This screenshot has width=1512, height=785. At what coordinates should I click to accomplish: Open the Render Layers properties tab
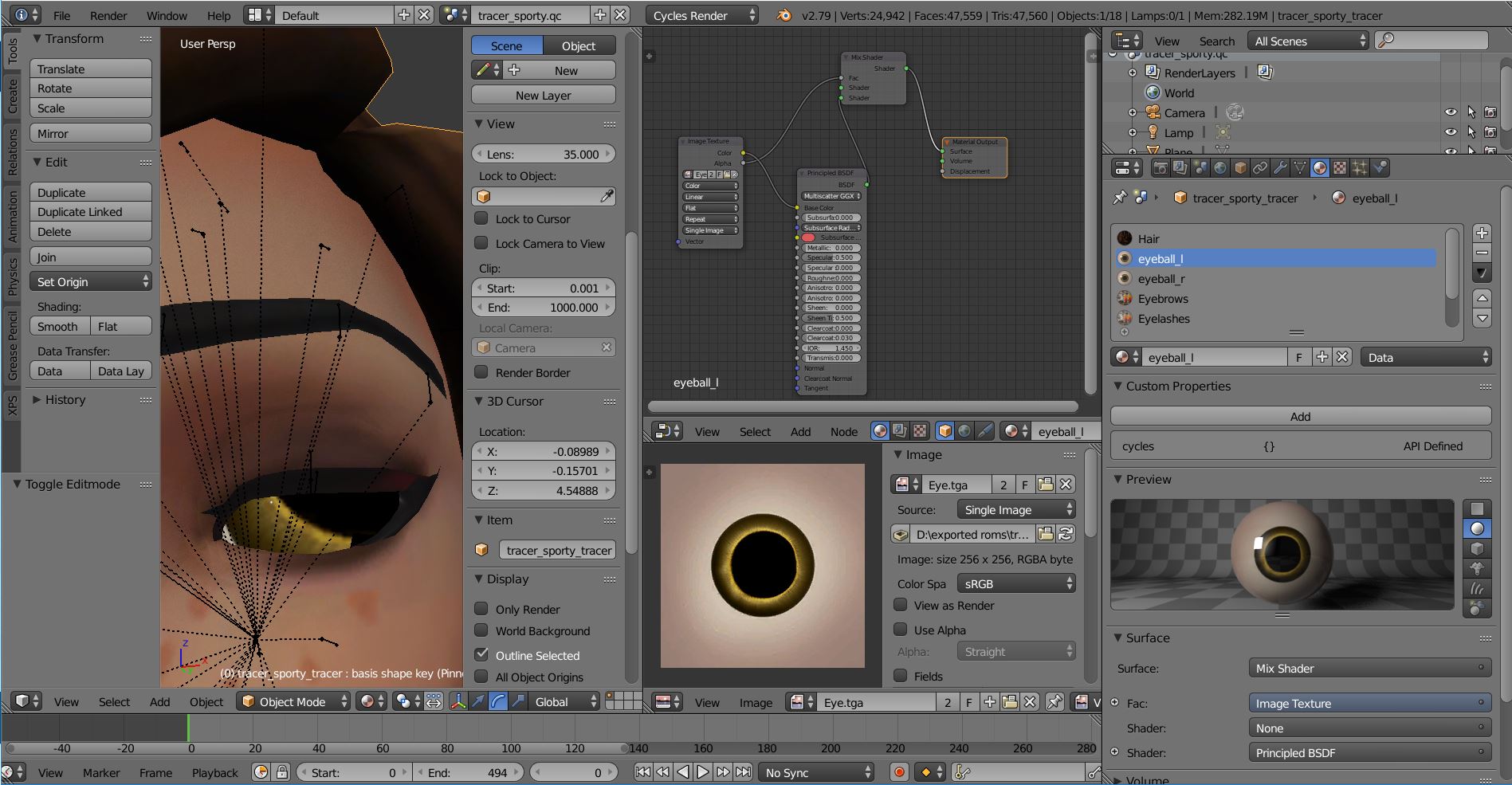[x=1180, y=168]
